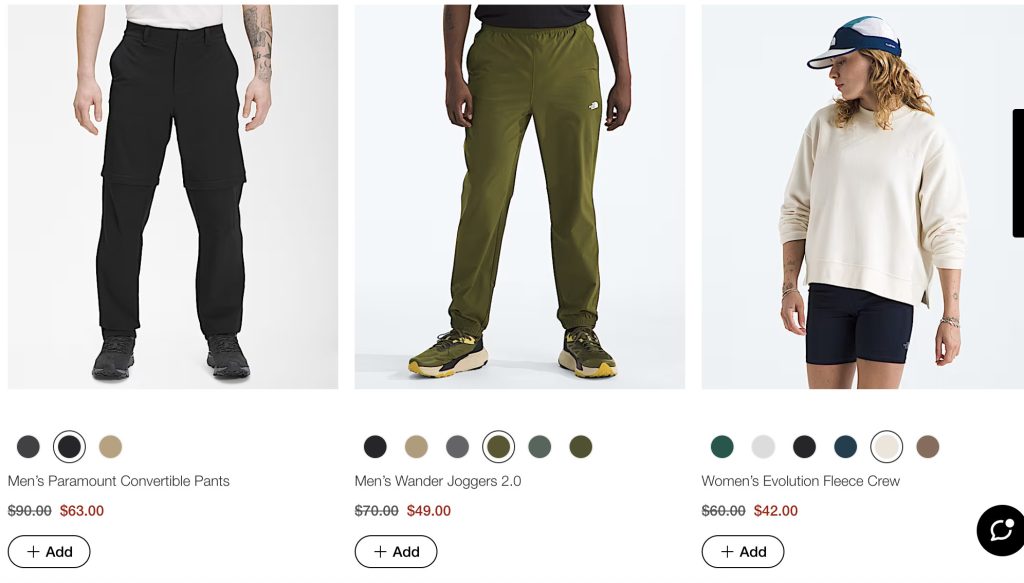Select dark gray swatch for Paramount Convertible Pants
The width and height of the screenshot is (1024, 583).
pos(28,447)
